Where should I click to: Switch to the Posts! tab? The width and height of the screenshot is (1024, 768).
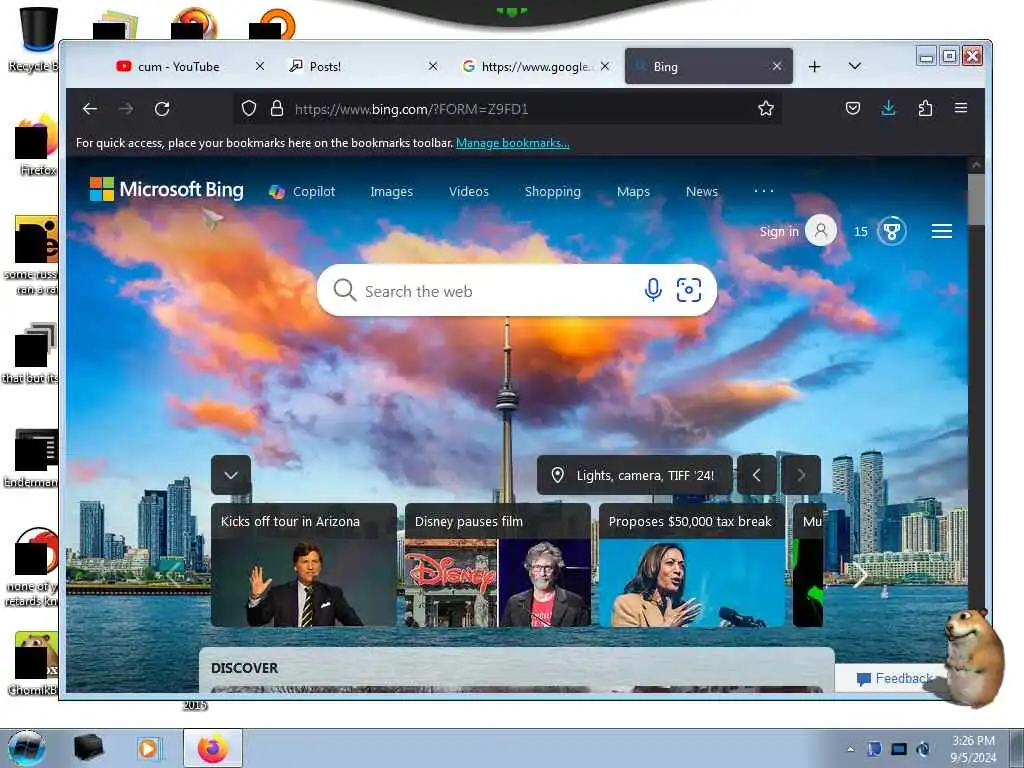(358, 67)
